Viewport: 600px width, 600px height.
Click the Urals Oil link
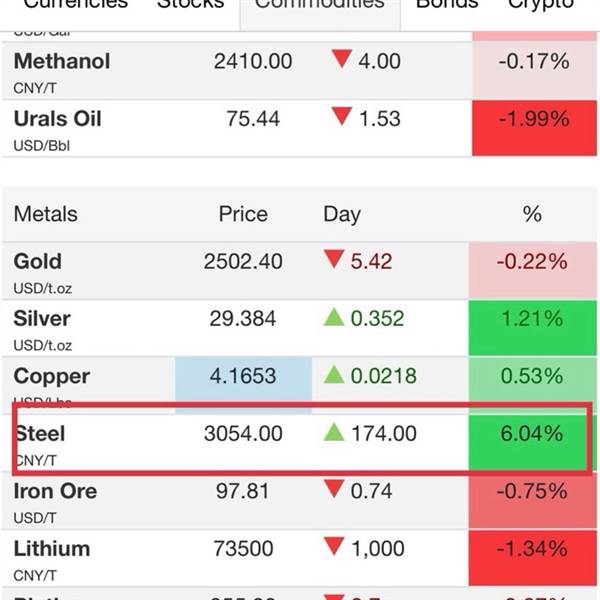click(58, 119)
